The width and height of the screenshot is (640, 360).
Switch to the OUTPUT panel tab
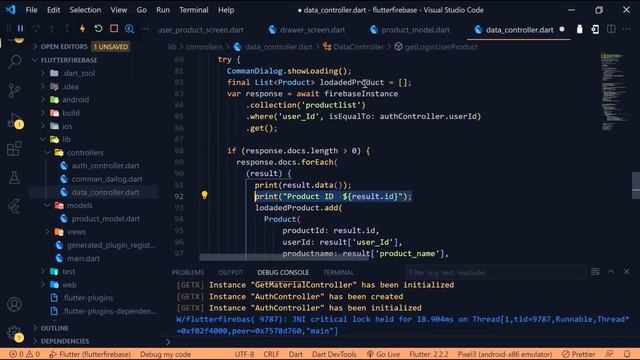[x=231, y=272]
